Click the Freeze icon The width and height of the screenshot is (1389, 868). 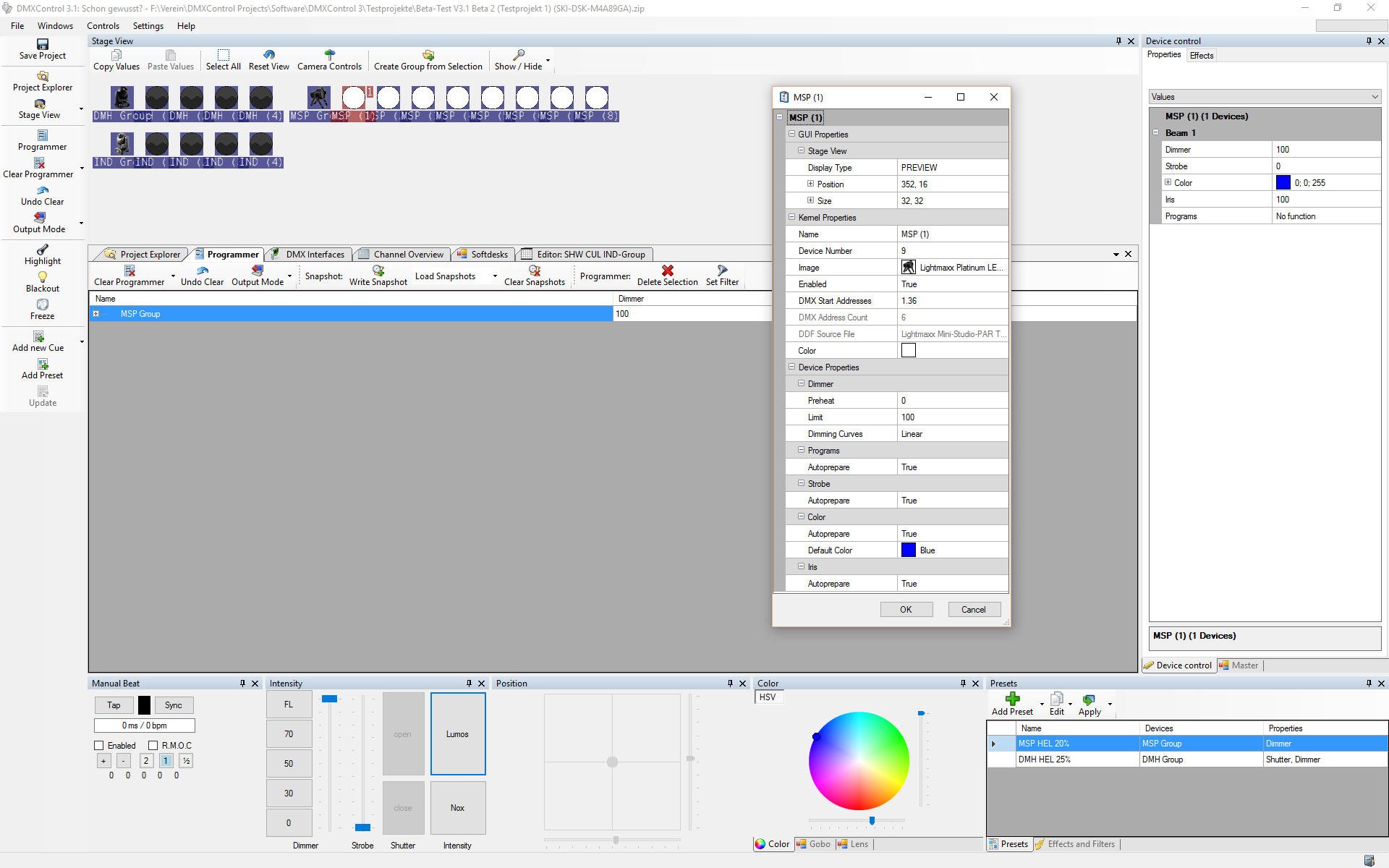coord(43,305)
